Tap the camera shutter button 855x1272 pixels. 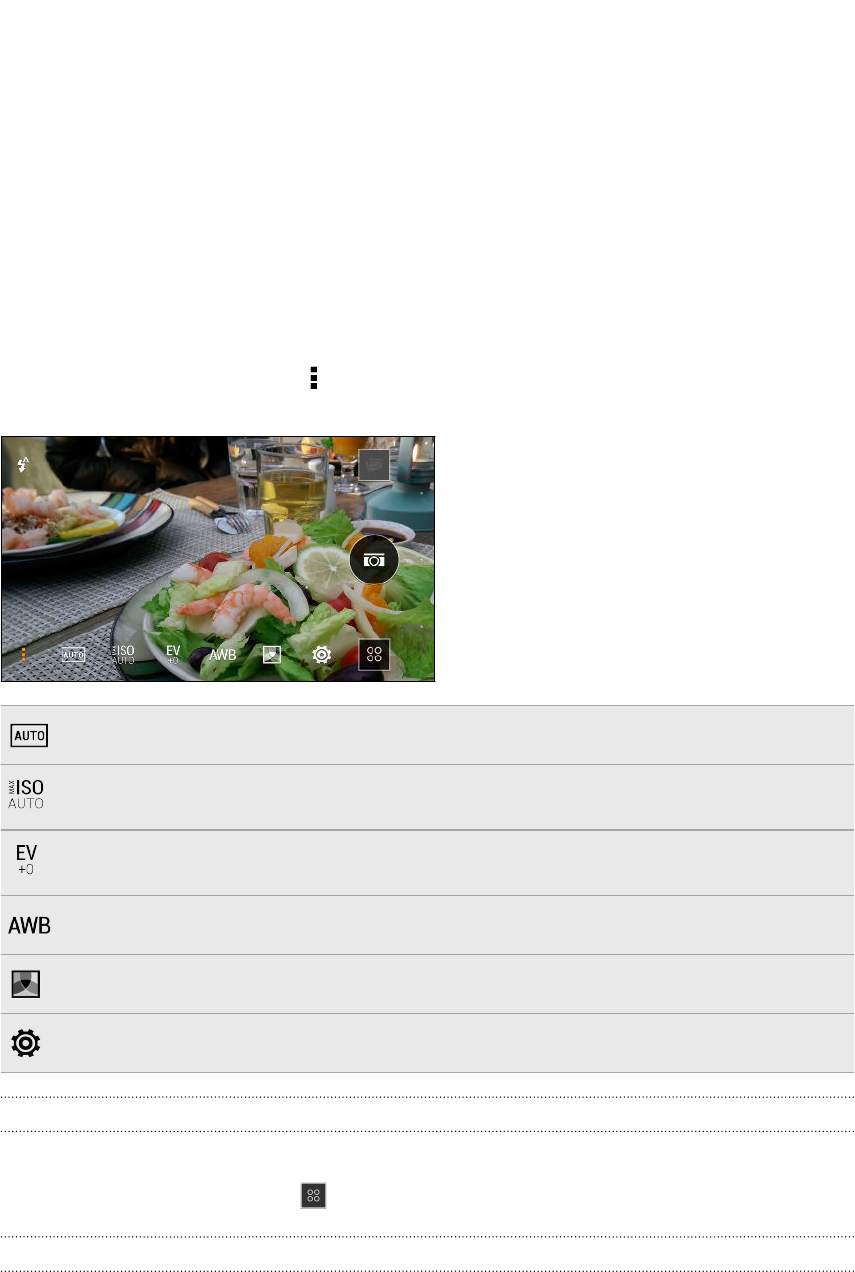coord(374,560)
